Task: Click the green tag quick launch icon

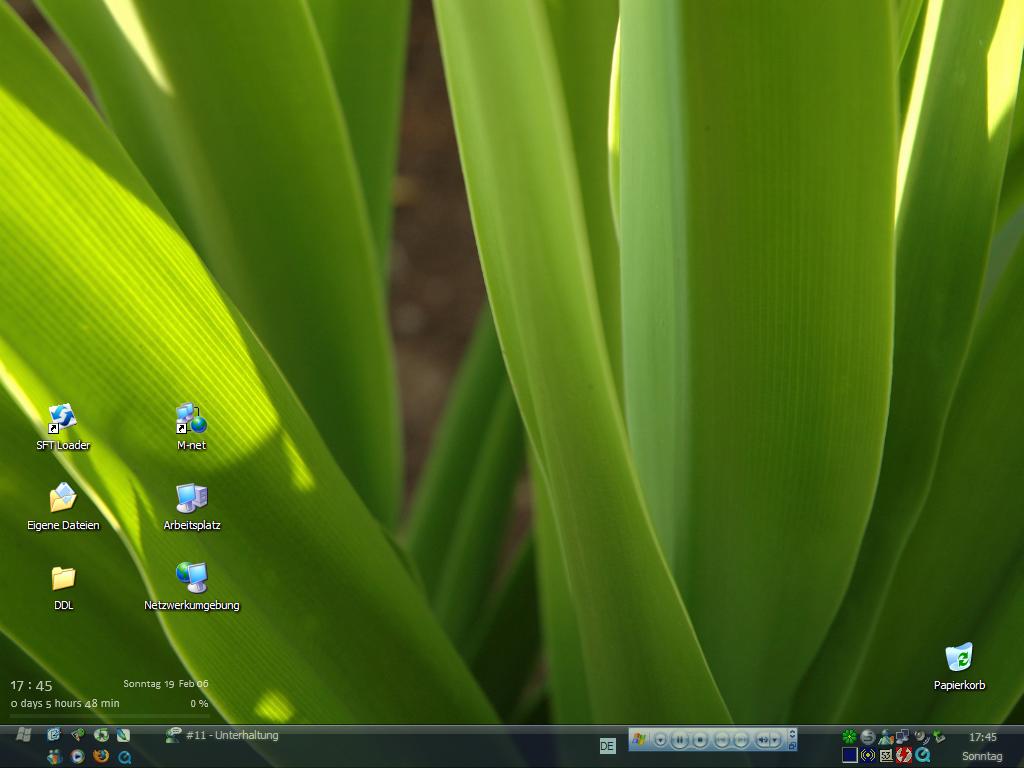Action: [78, 735]
